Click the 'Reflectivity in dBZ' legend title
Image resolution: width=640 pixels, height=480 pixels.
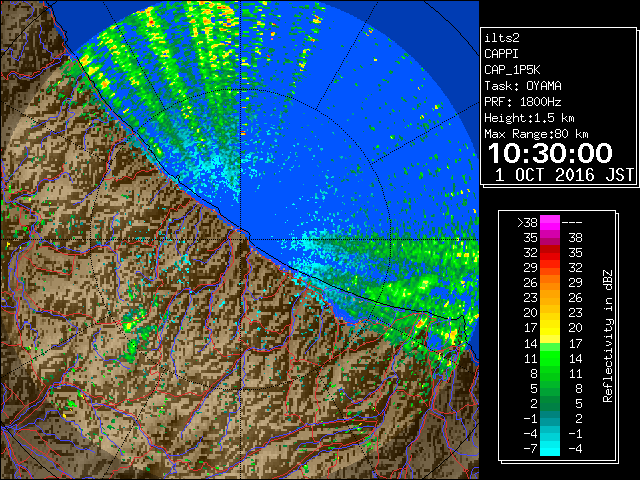point(608,336)
